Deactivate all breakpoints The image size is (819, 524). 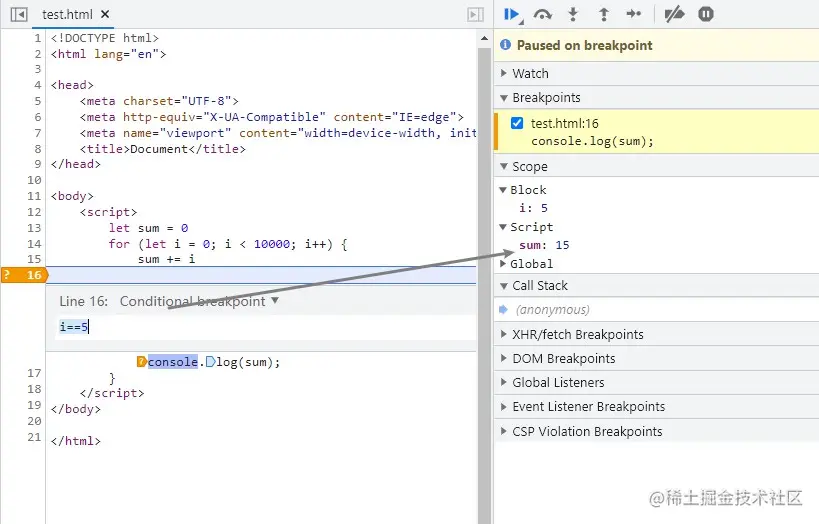(674, 14)
